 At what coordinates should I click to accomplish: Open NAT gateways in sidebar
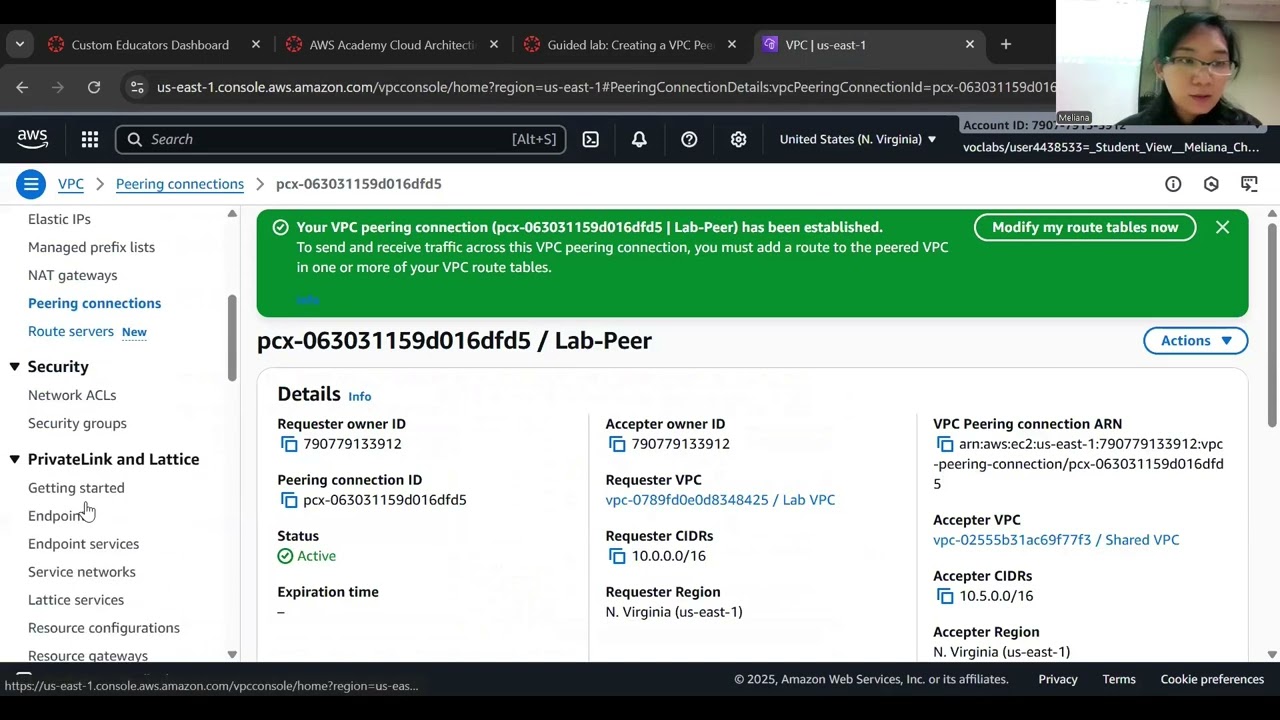click(72, 275)
